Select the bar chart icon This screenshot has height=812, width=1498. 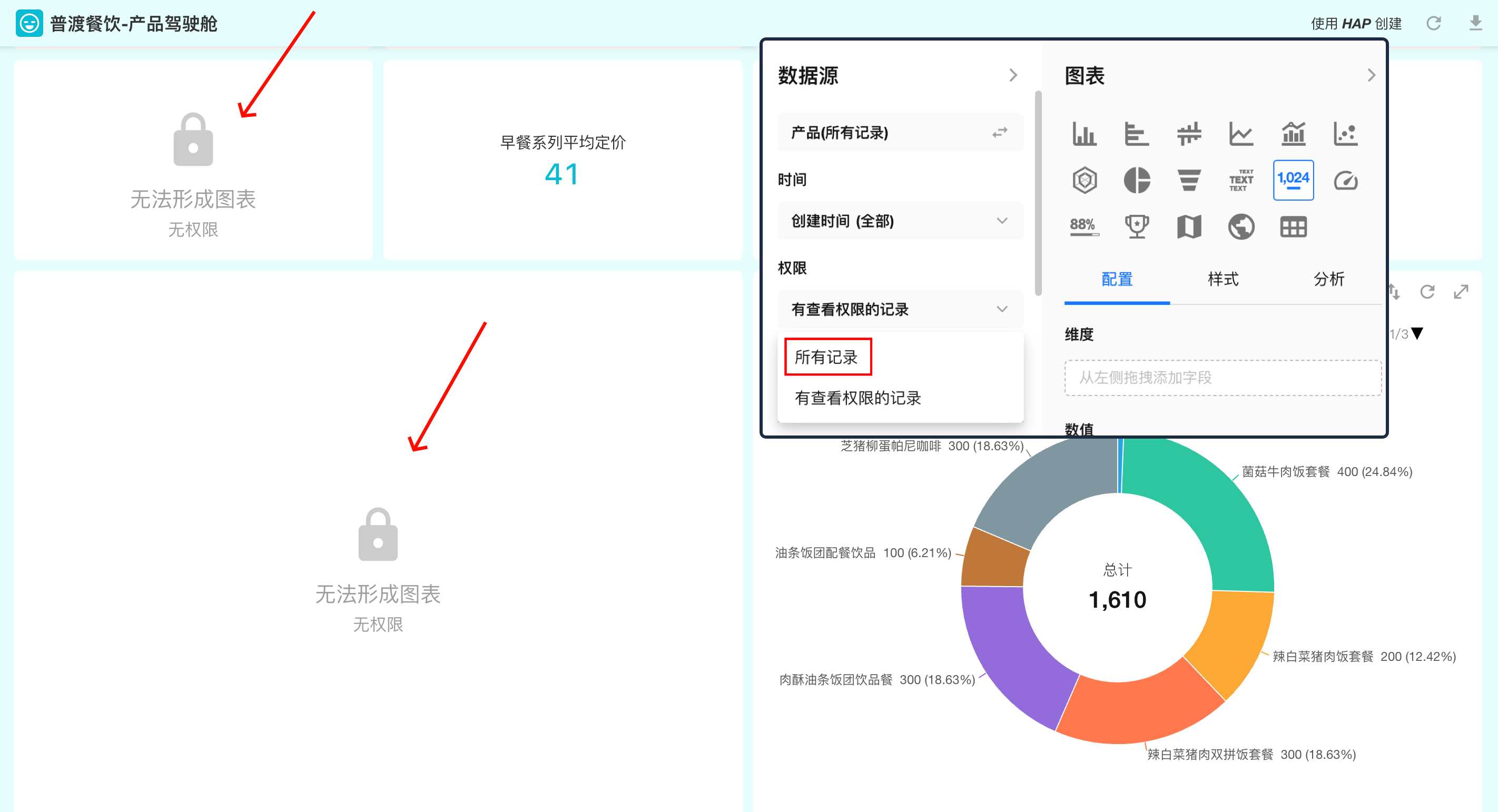point(1084,134)
